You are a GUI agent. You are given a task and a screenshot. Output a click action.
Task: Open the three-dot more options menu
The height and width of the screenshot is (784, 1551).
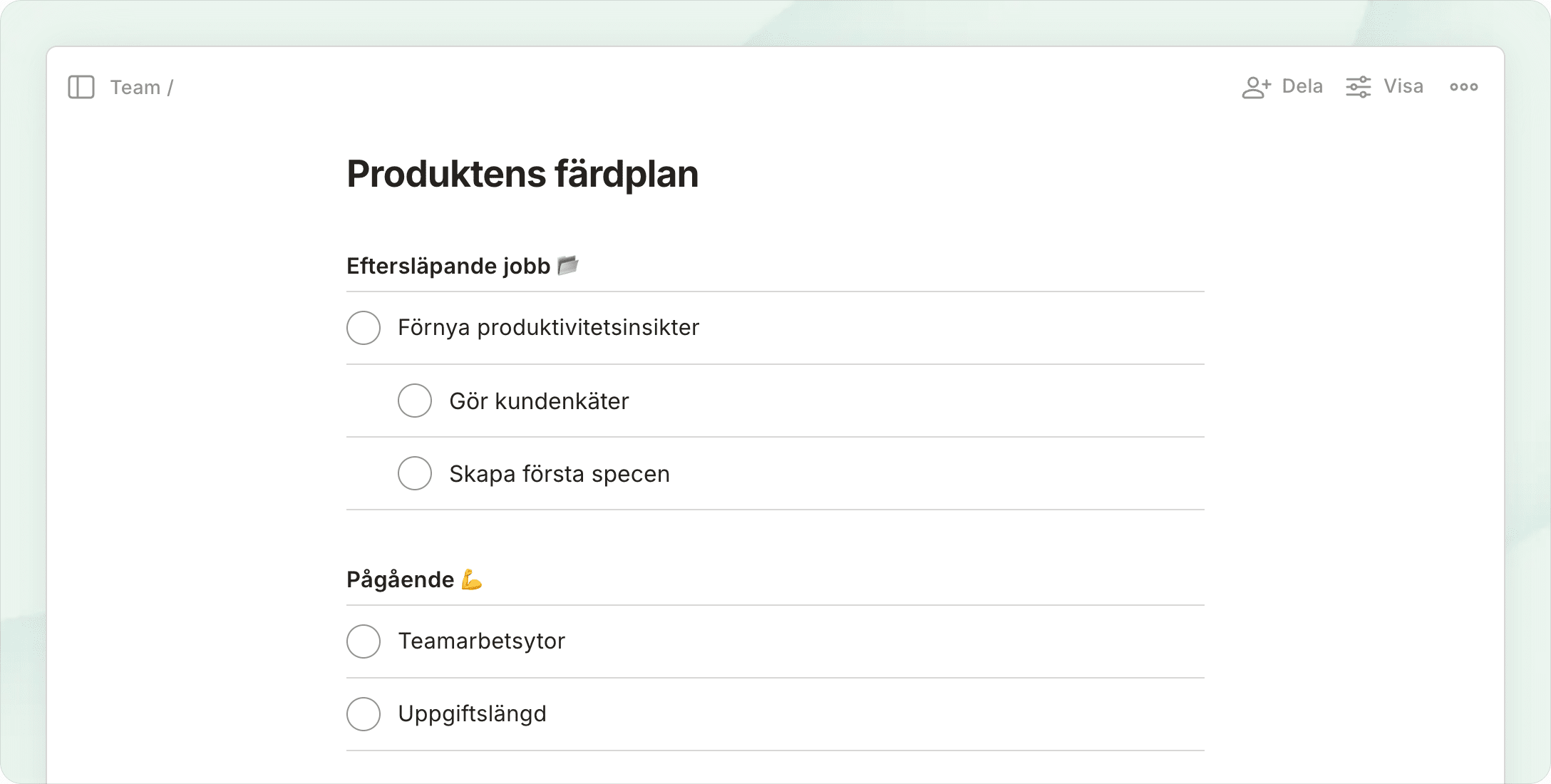[x=1463, y=87]
